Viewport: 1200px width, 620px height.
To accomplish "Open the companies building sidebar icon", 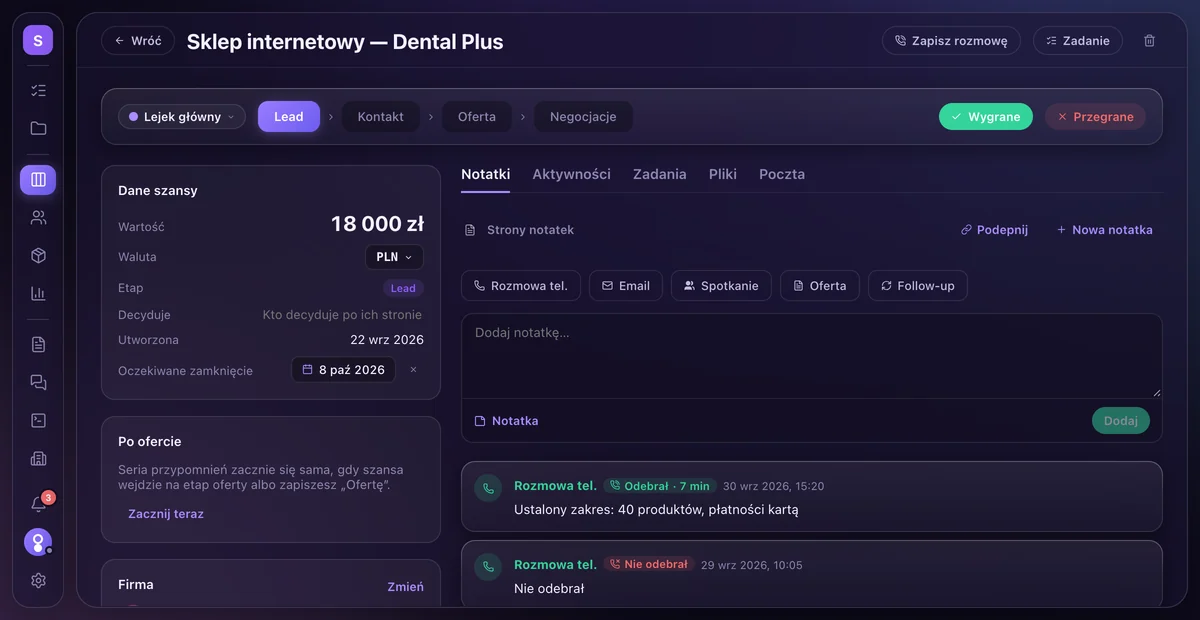I will [38, 458].
